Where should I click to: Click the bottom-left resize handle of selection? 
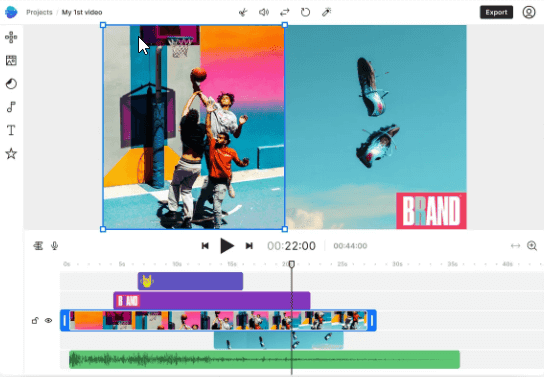click(103, 229)
